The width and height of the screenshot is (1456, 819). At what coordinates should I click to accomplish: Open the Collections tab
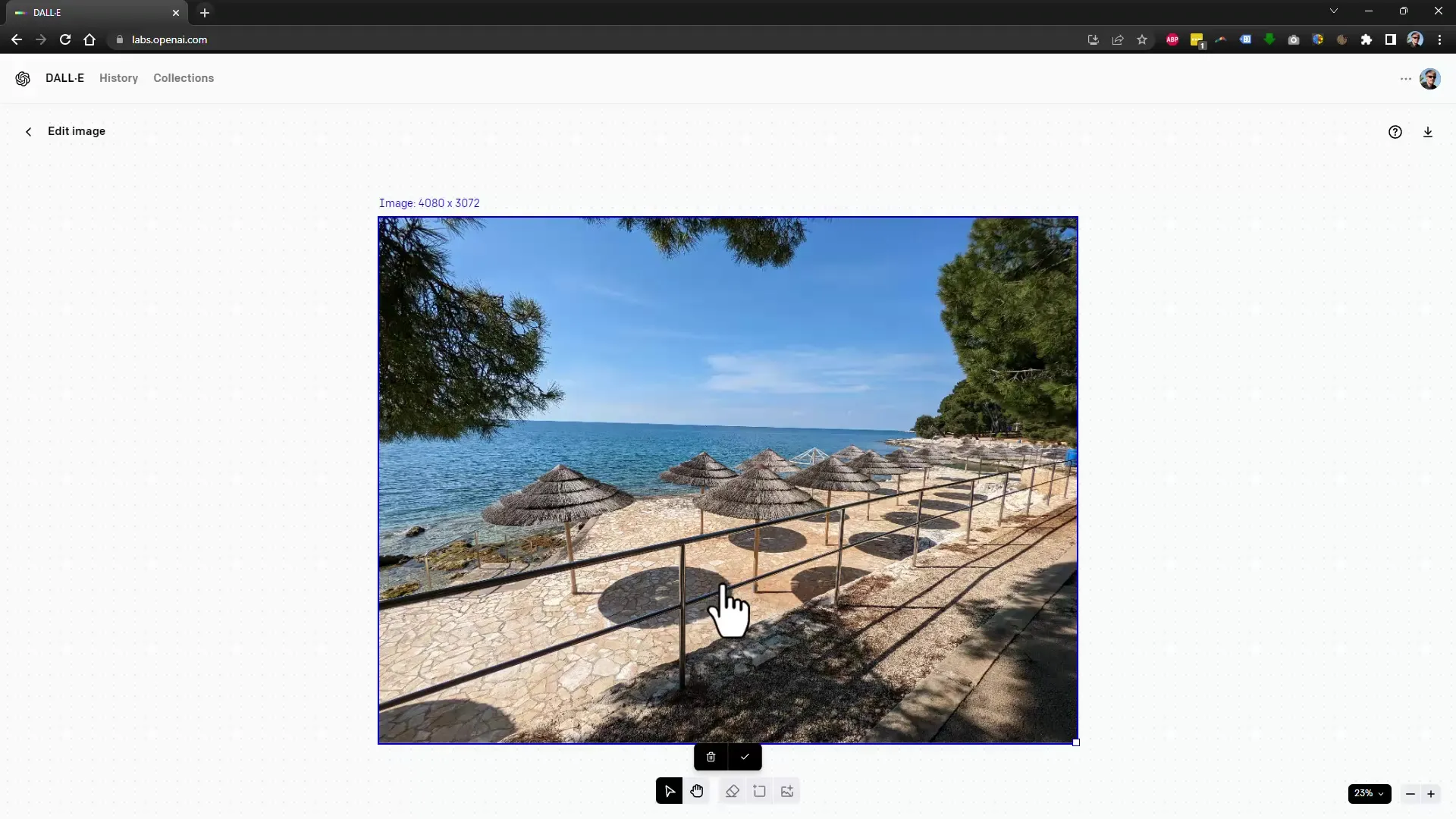point(184,77)
